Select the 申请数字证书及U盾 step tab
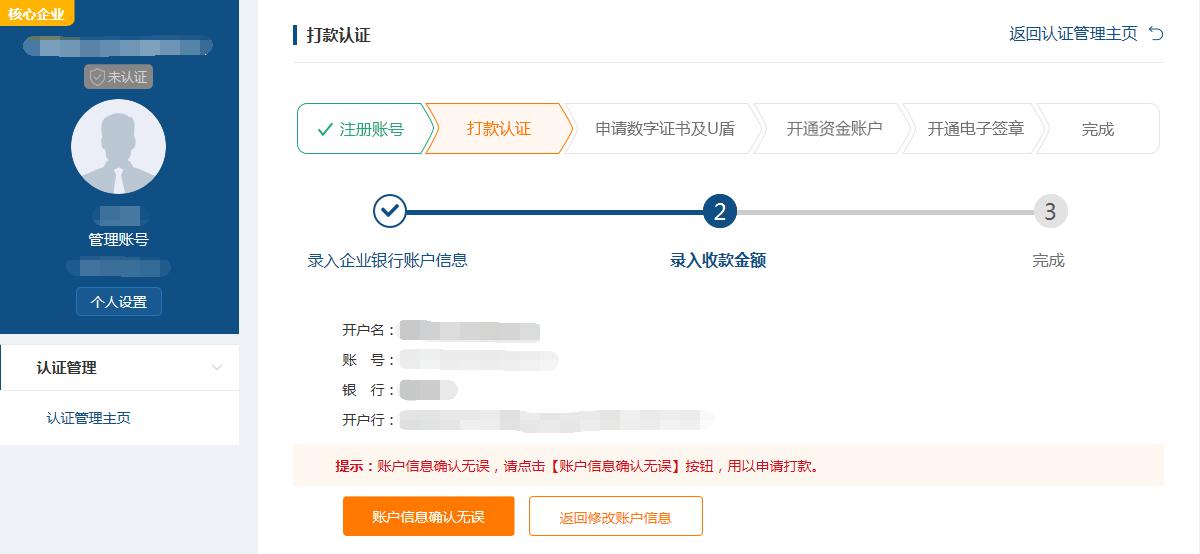This screenshot has width=1200, height=554. coord(664,129)
